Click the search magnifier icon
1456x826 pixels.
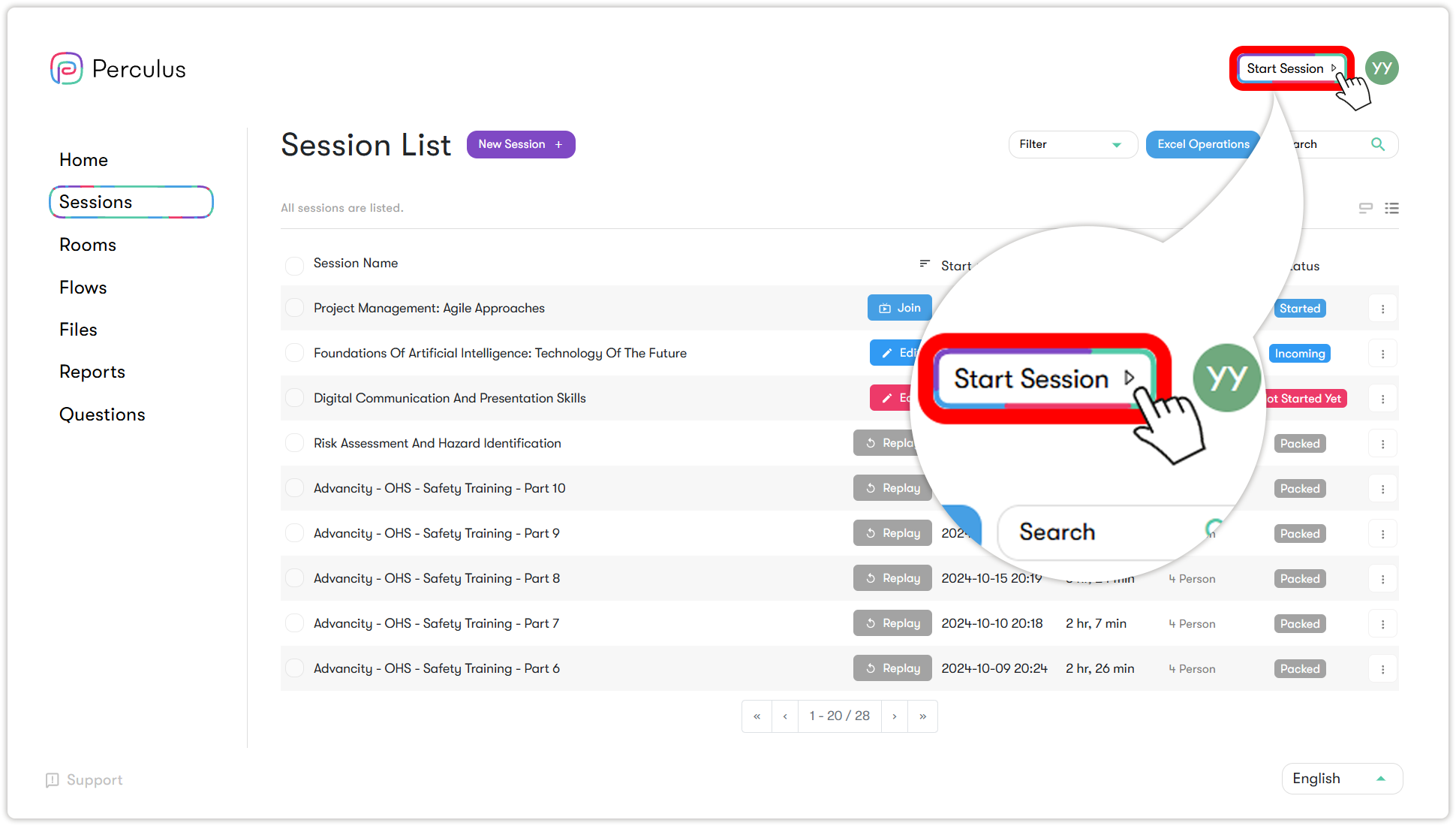[1378, 144]
